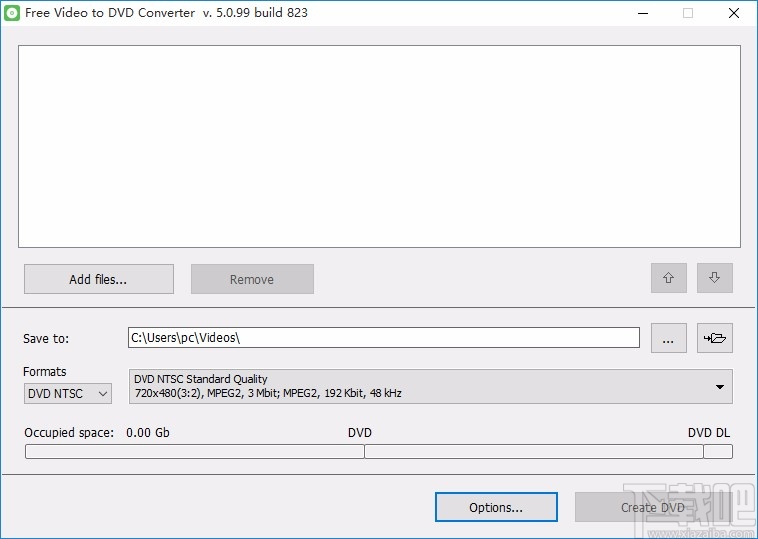Click the Remove button
The width and height of the screenshot is (758, 539).
(x=252, y=279)
